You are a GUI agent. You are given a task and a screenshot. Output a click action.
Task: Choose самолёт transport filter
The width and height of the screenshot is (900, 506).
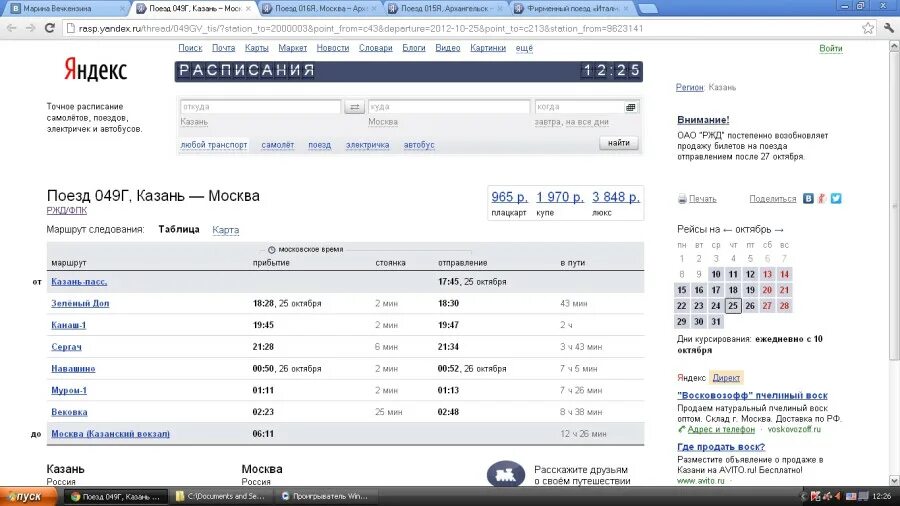coord(277,145)
